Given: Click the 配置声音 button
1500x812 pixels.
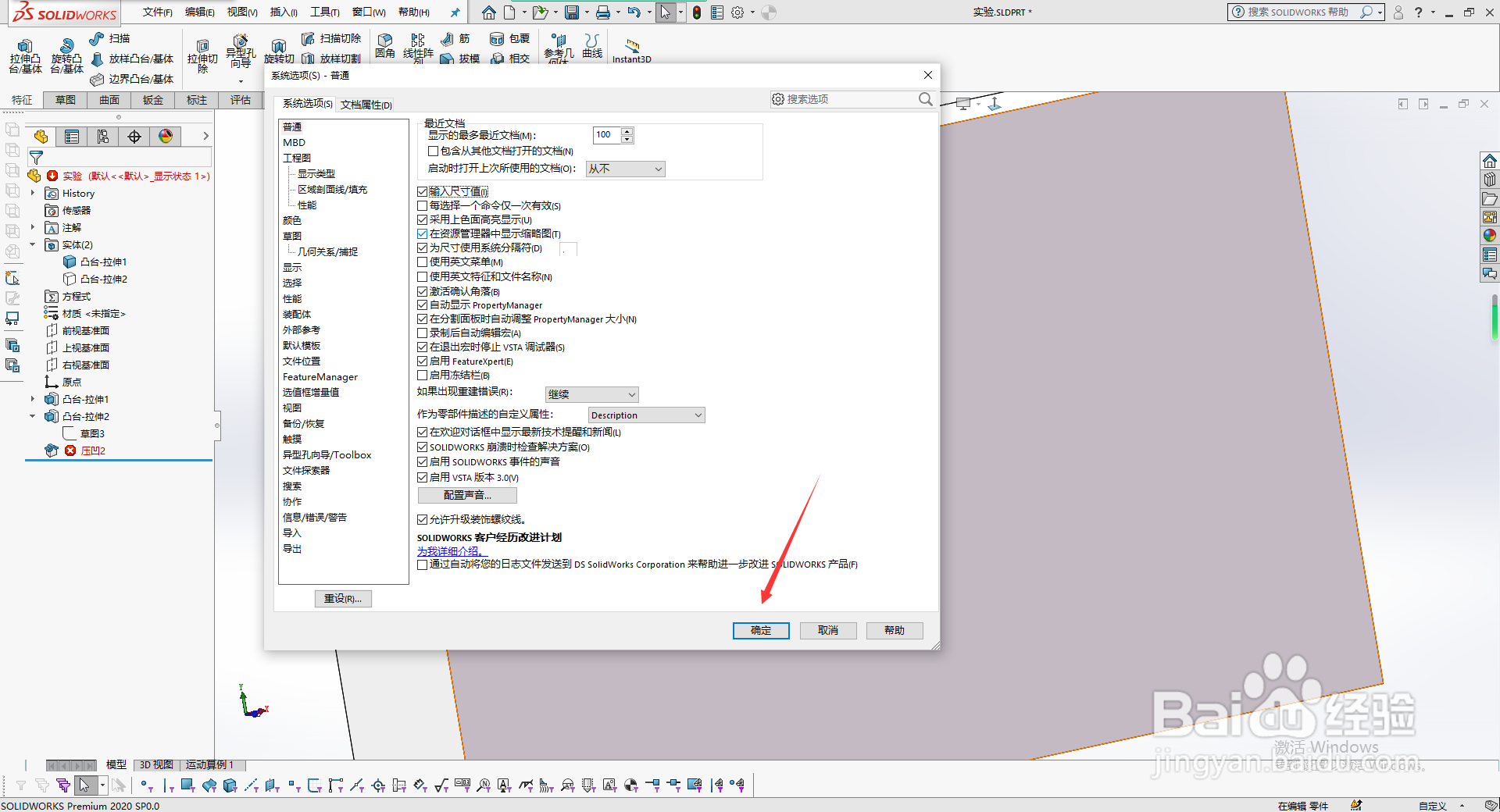Looking at the screenshot, I should pyautogui.click(x=467, y=494).
